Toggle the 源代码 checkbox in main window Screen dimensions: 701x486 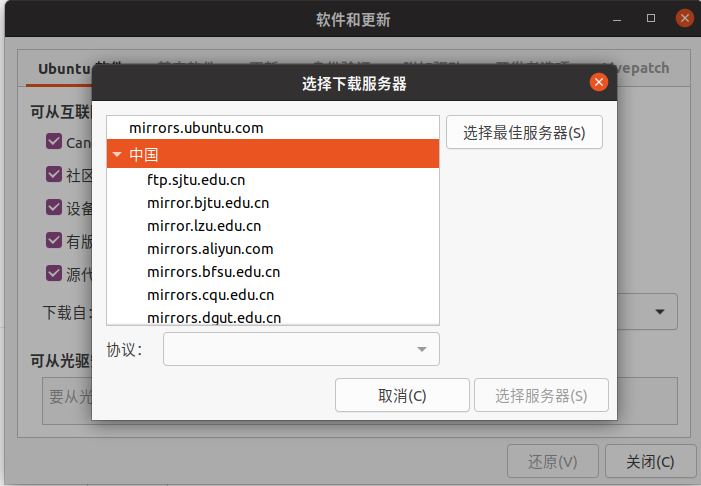[x=54, y=273]
